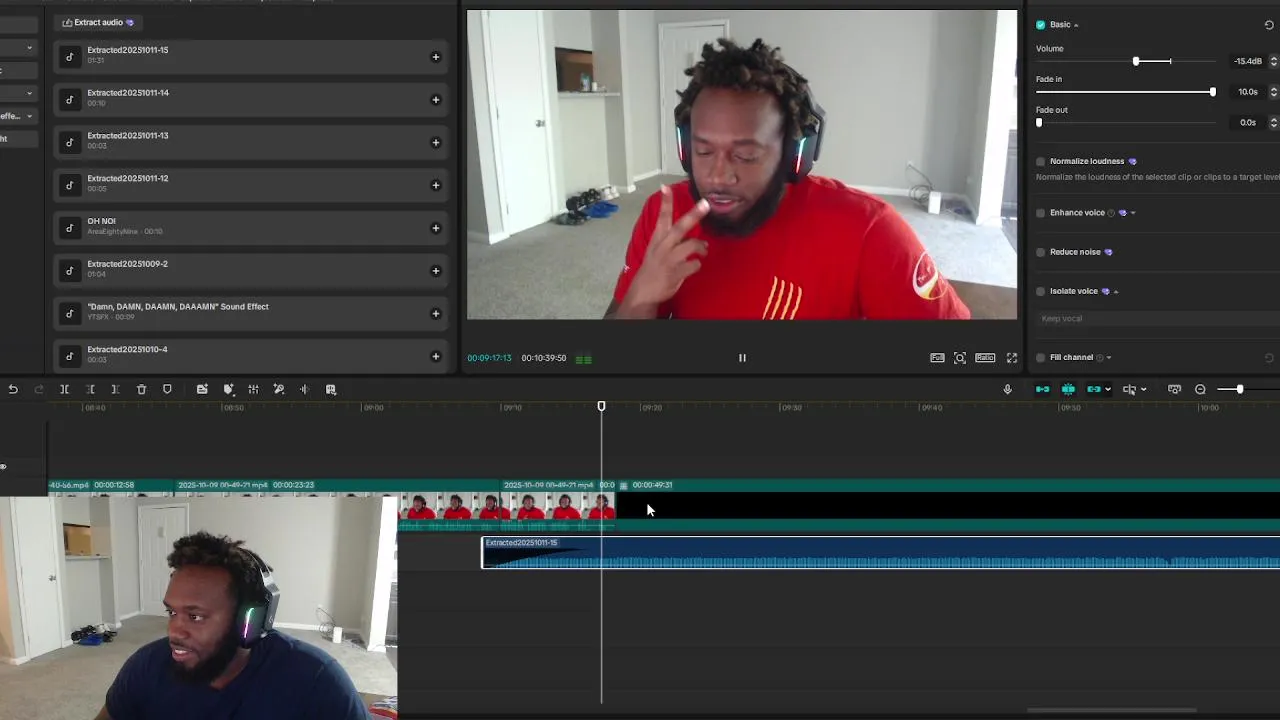This screenshot has width=1280, height=720.
Task: Select the Extracted20251011-12 audio item
Action: pos(251,185)
